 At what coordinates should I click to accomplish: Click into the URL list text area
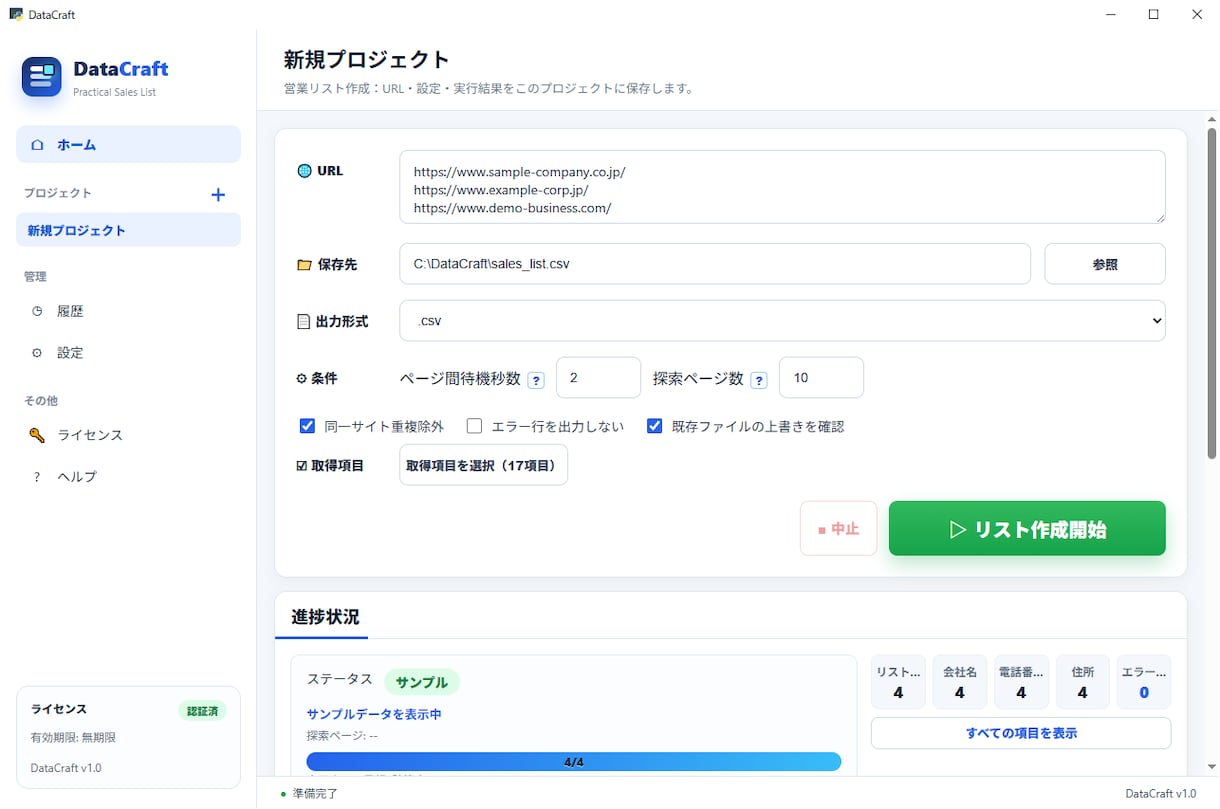point(782,187)
